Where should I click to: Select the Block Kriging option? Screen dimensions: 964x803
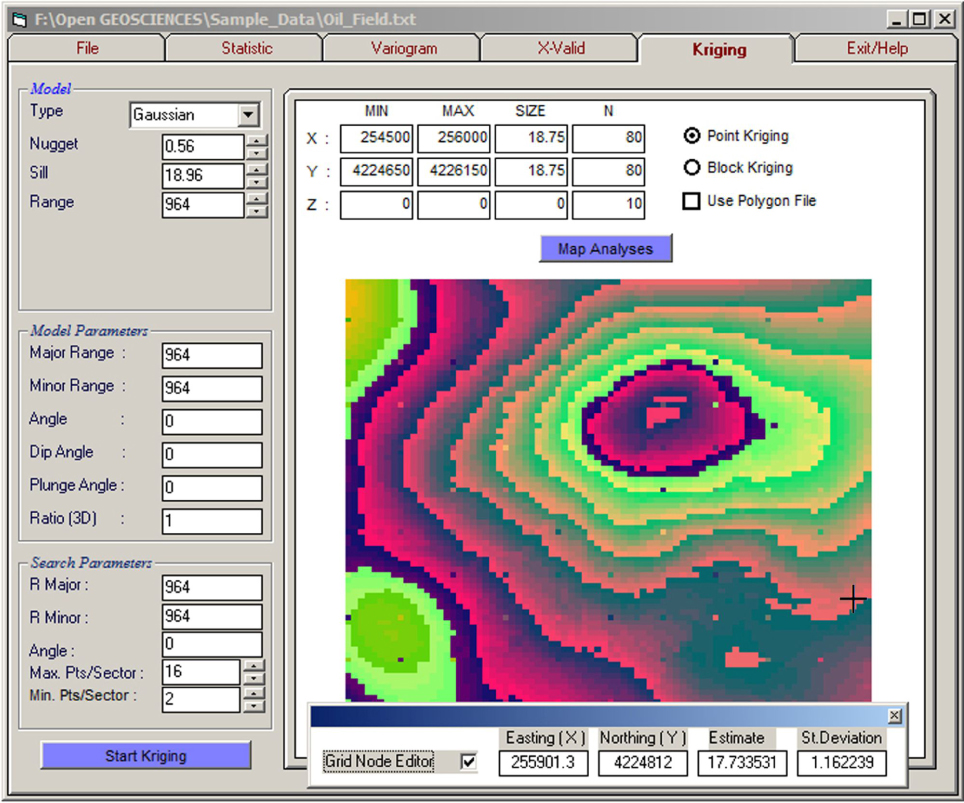tap(691, 168)
